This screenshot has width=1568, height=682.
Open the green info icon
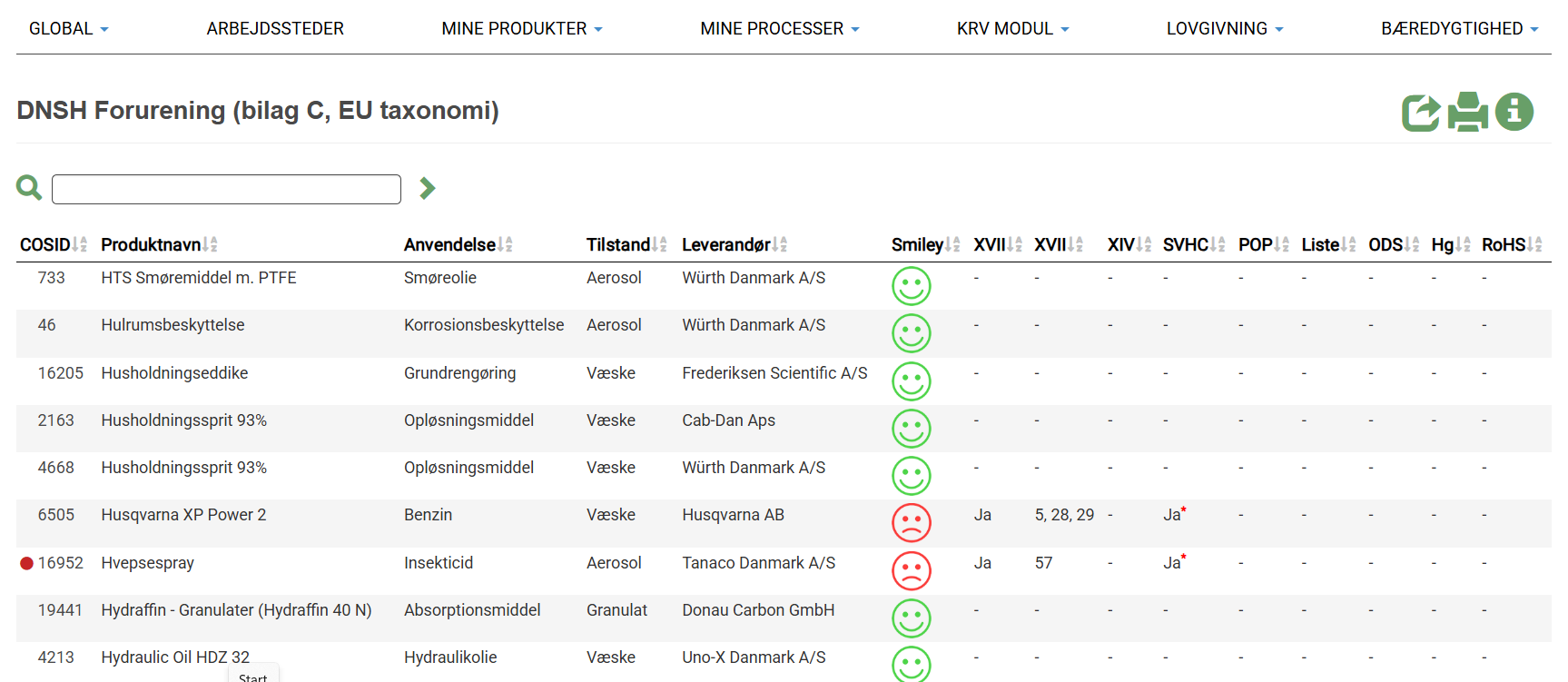point(1514,112)
